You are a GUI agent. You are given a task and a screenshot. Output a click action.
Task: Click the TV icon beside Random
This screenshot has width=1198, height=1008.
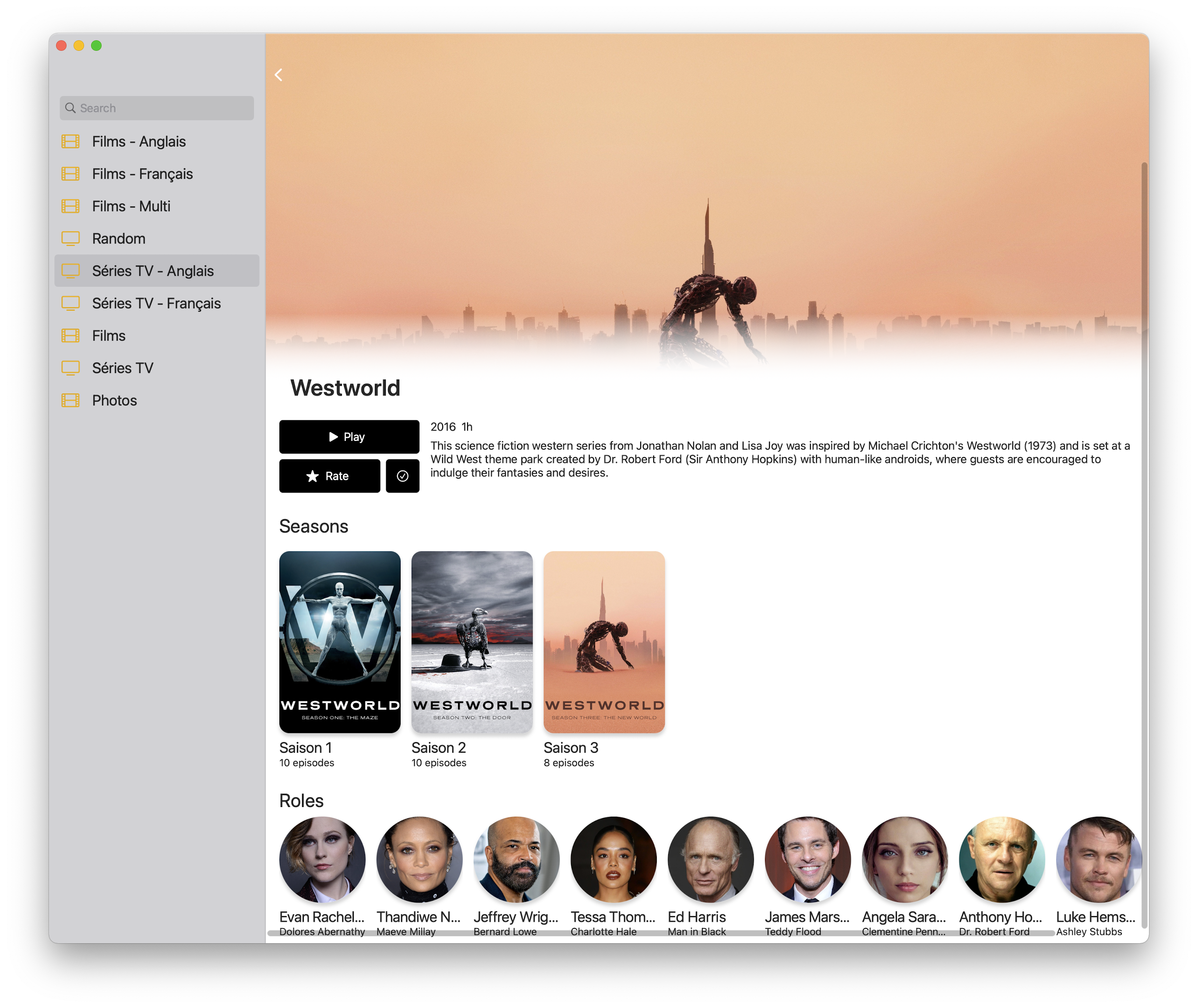pyautogui.click(x=70, y=238)
